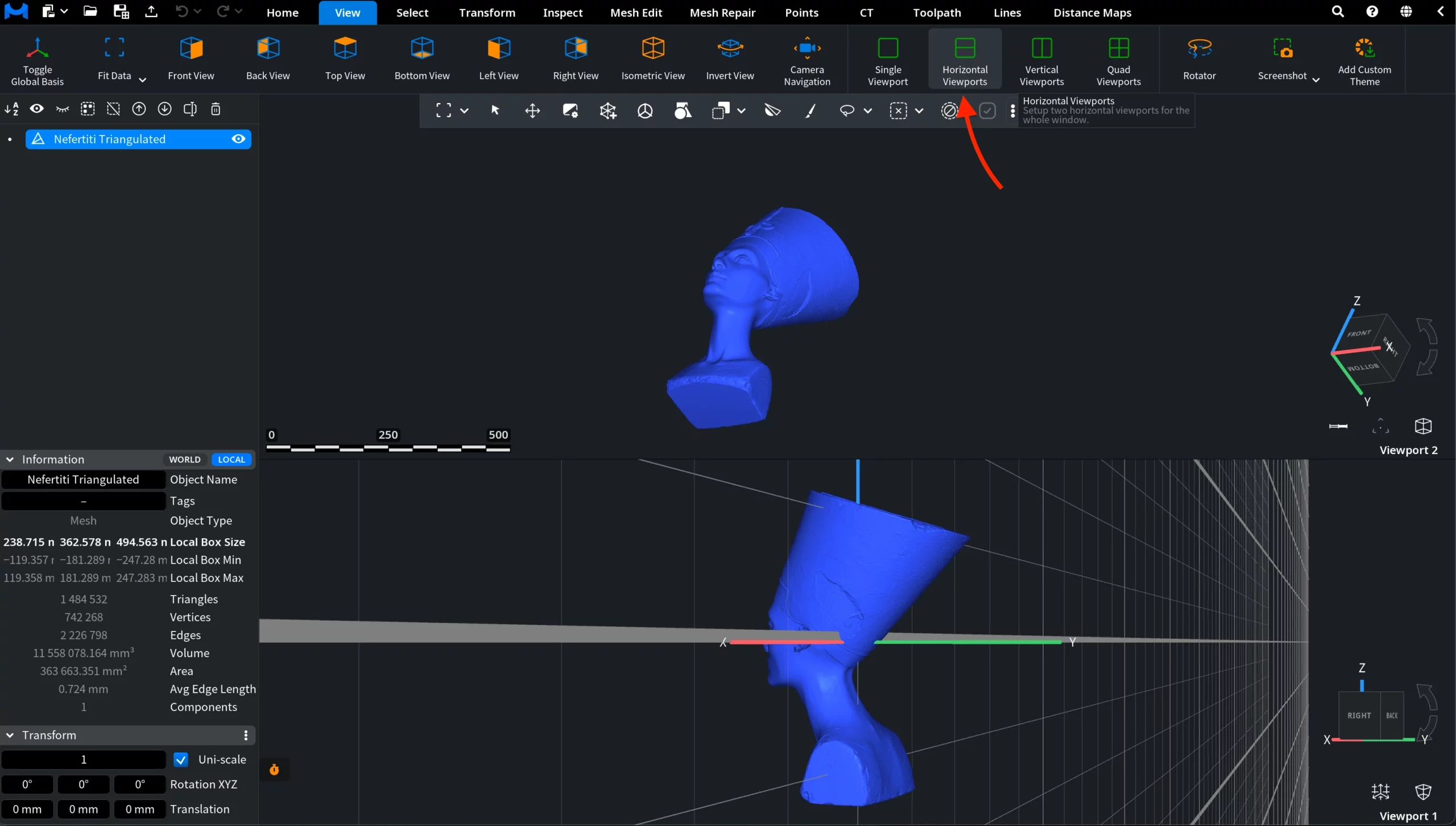Click the globe icon in title bar
The image size is (1456, 826).
[1406, 12]
